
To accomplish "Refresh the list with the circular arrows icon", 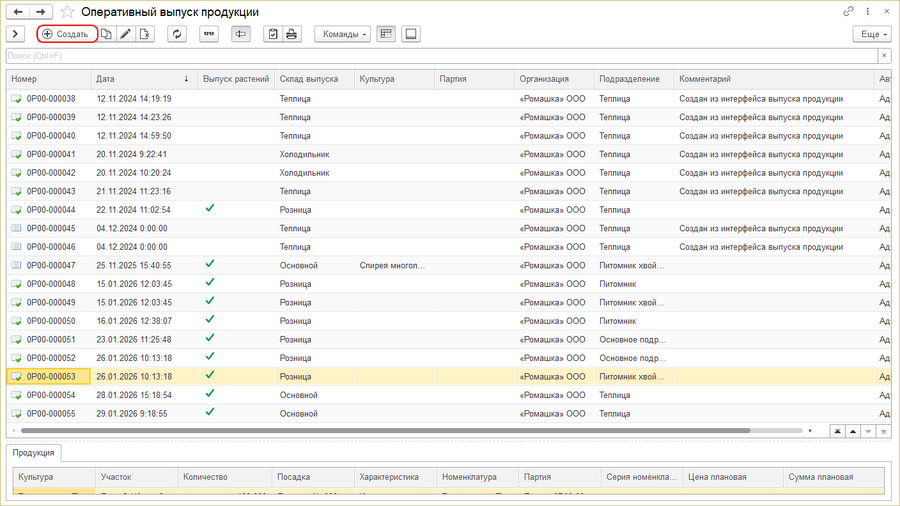I will tap(177, 34).
